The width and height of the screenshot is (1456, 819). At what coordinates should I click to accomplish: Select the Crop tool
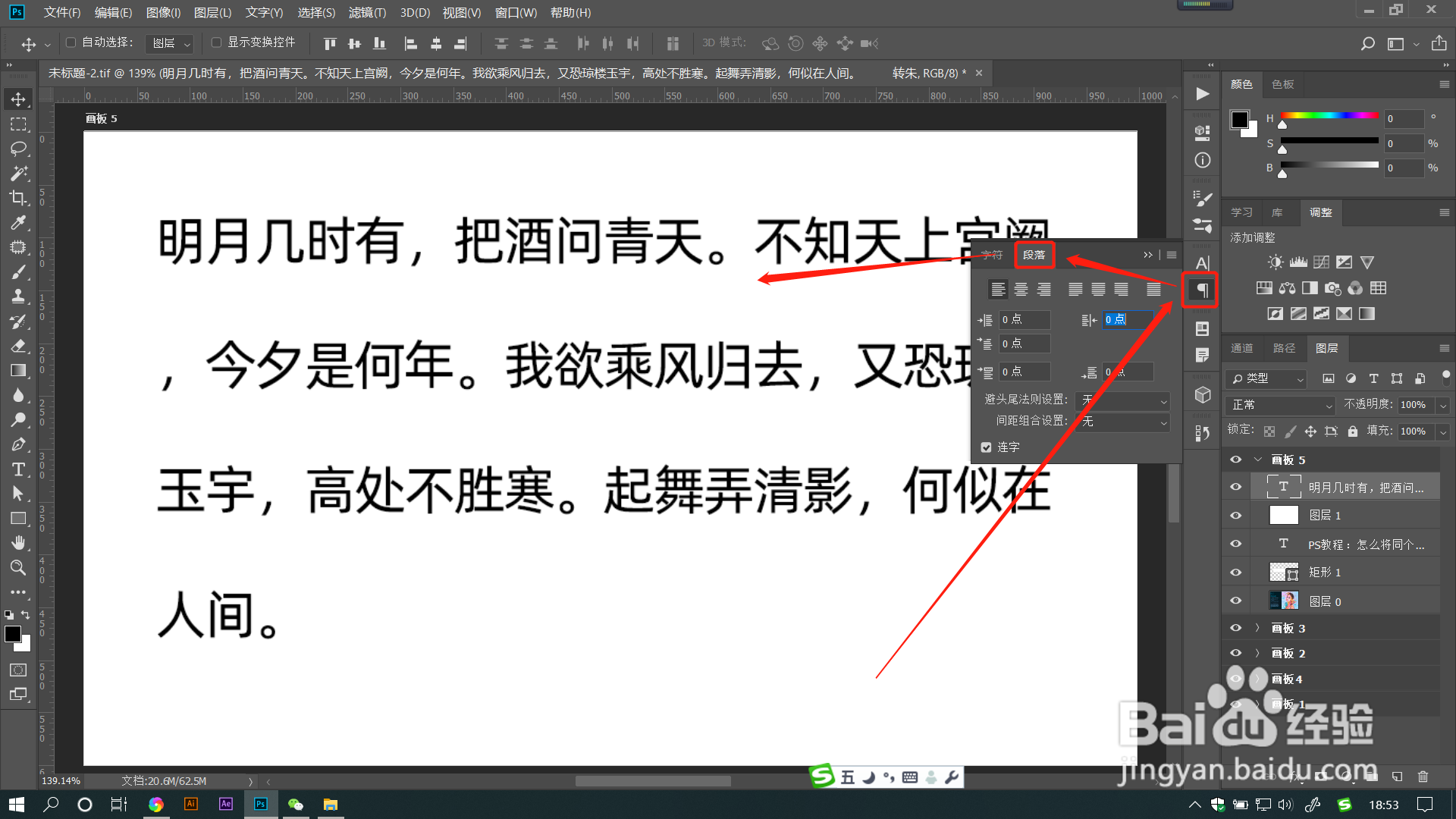coord(18,198)
